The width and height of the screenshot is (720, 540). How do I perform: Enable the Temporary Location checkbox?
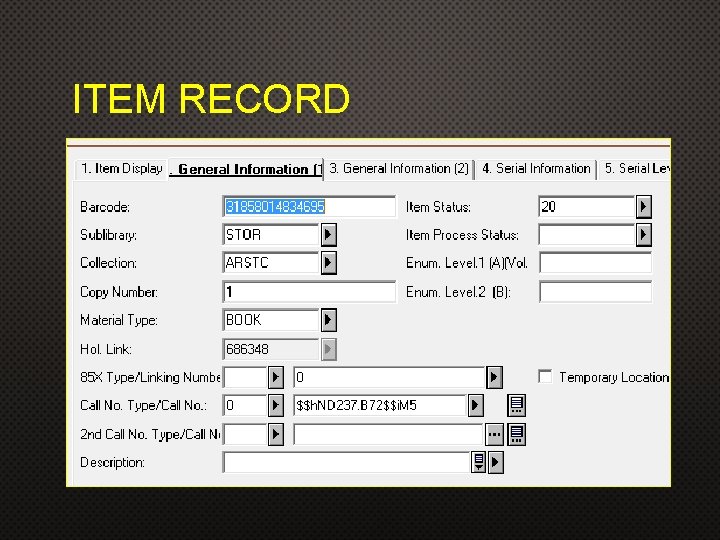tap(545, 377)
